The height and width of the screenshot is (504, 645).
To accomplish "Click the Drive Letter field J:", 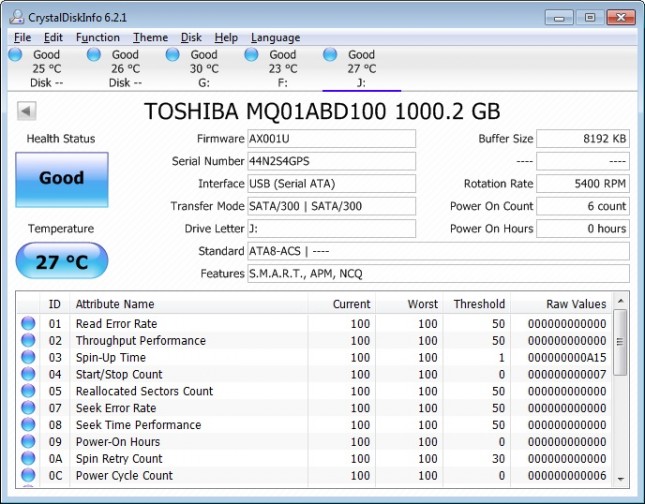I will point(332,229).
